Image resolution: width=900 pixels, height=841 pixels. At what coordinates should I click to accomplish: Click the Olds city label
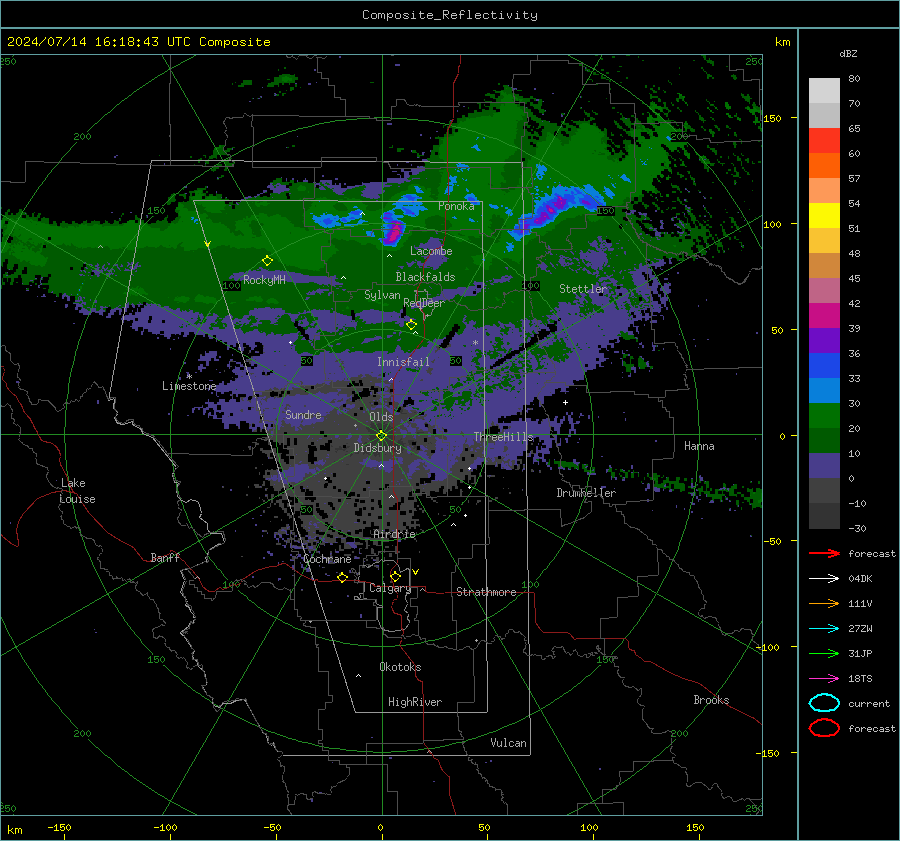click(381, 417)
